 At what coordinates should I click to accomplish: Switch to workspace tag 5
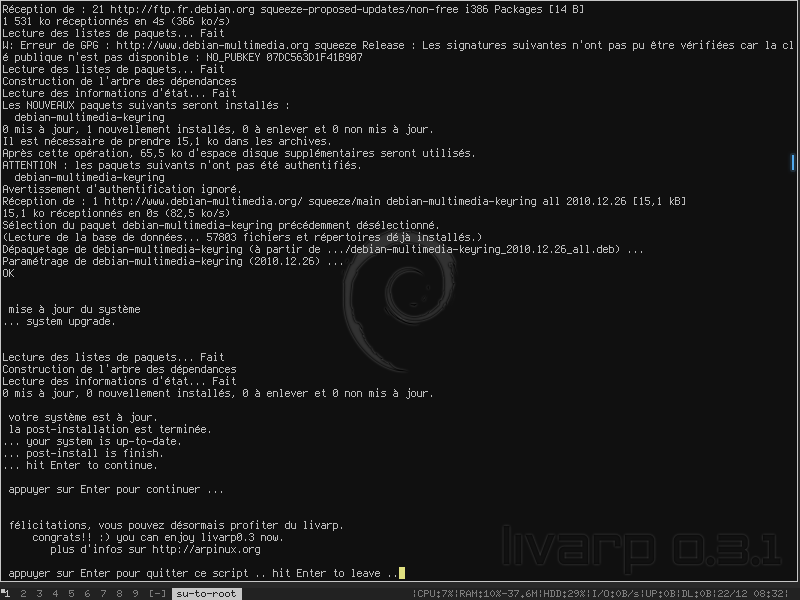pyautogui.click(x=71, y=593)
